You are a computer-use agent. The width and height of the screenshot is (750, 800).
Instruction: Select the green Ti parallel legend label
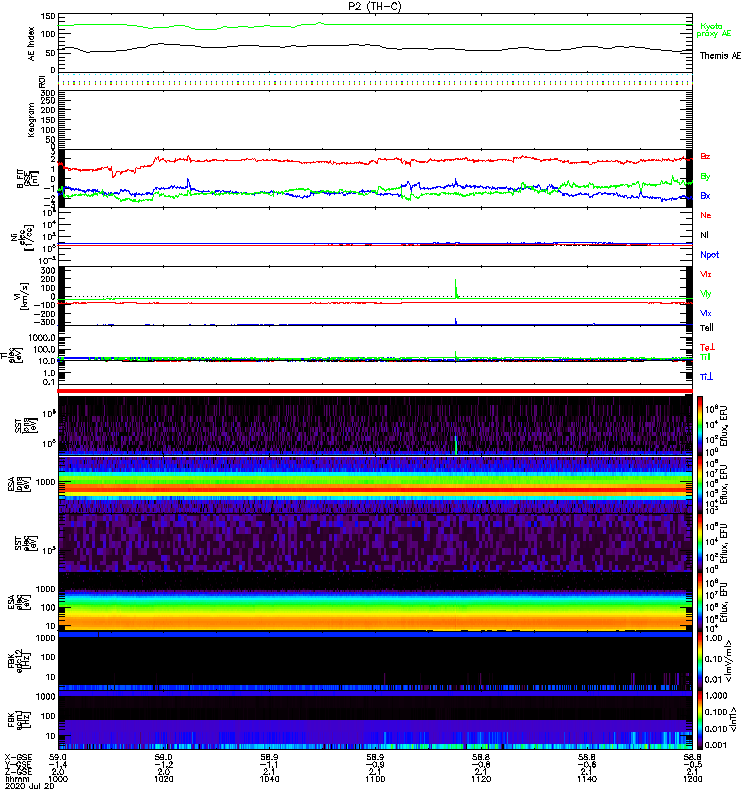tap(705, 357)
